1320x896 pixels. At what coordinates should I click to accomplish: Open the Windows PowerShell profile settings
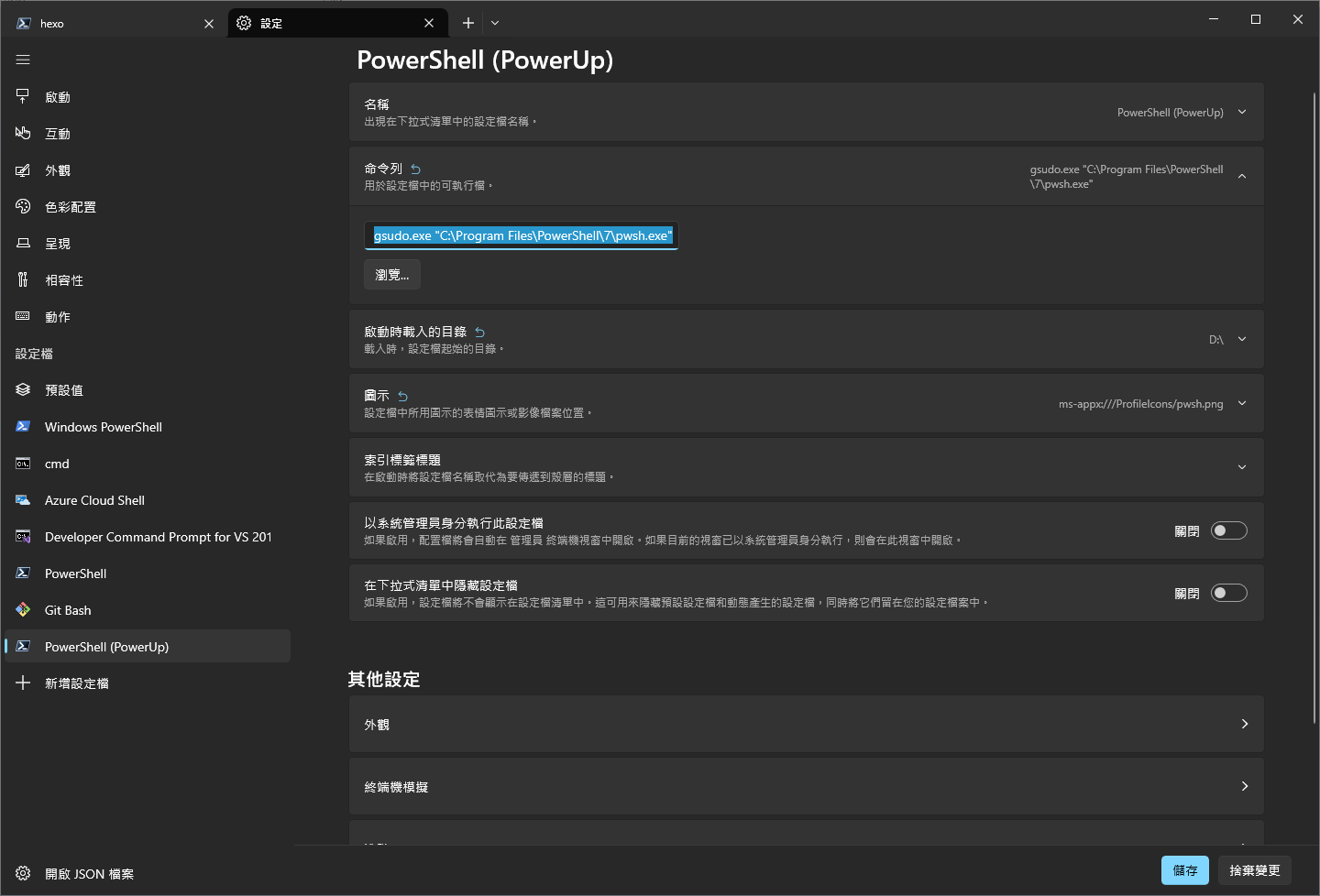(x=148, y=426)
